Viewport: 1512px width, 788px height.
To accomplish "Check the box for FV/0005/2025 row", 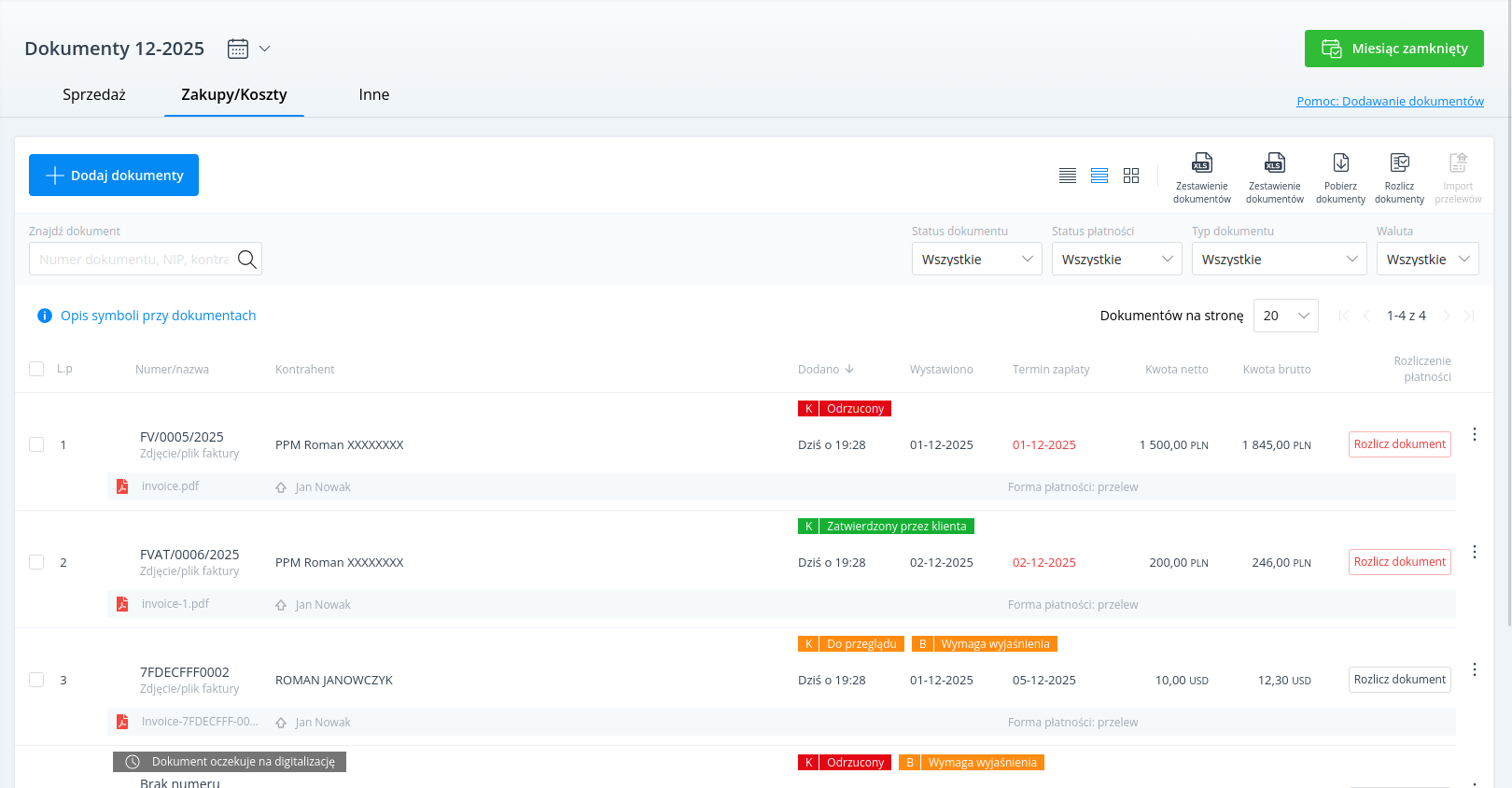I will [x=36, y=444].
